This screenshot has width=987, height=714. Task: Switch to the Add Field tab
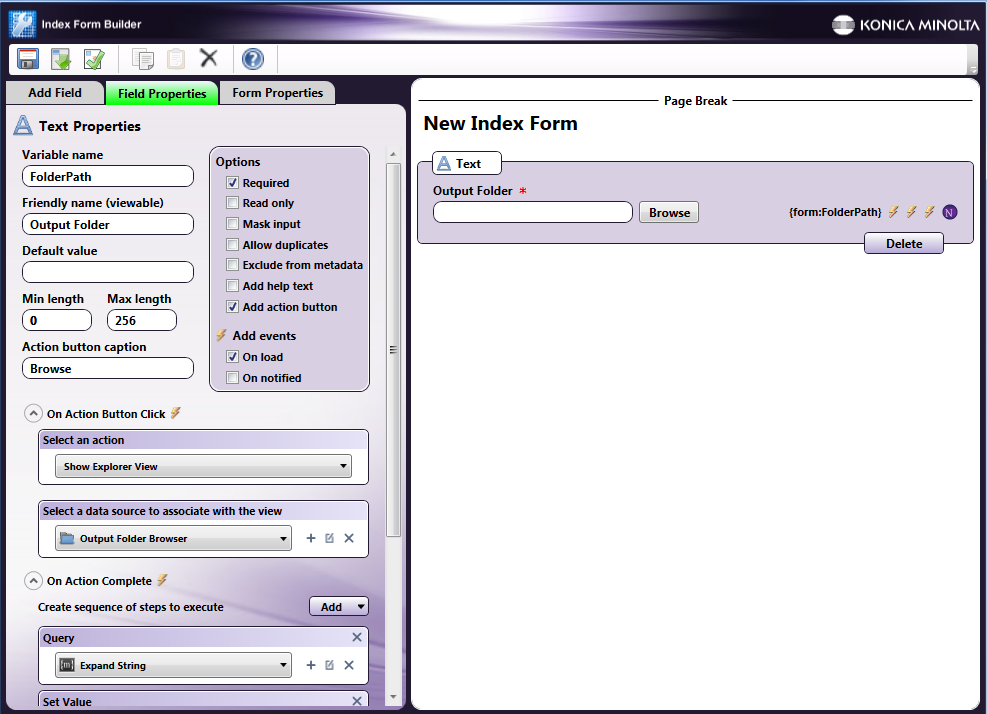coord(55,93)
